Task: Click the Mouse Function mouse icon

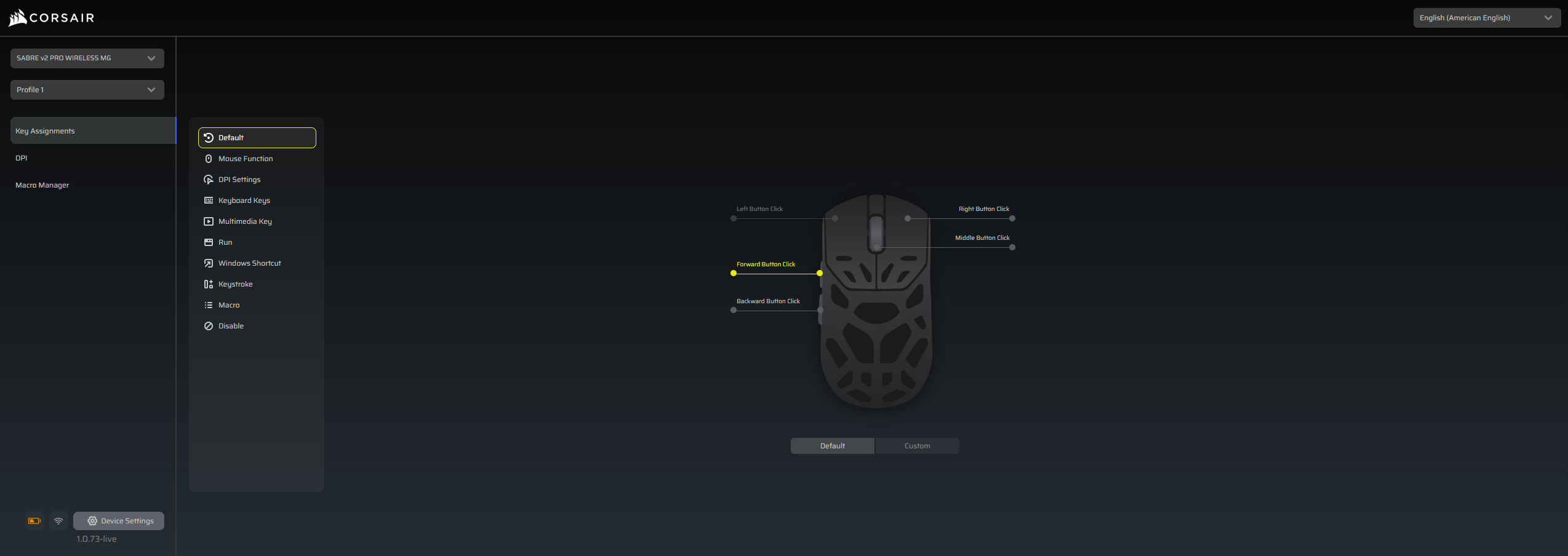Action: [x=209, y=159]
